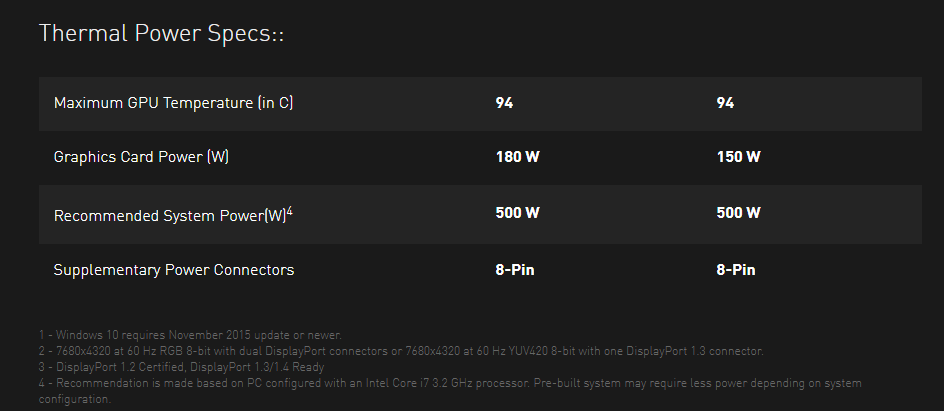Click second 500 W recommended power value
Viewport: 944px width, 411px height.
click(738, 212)
